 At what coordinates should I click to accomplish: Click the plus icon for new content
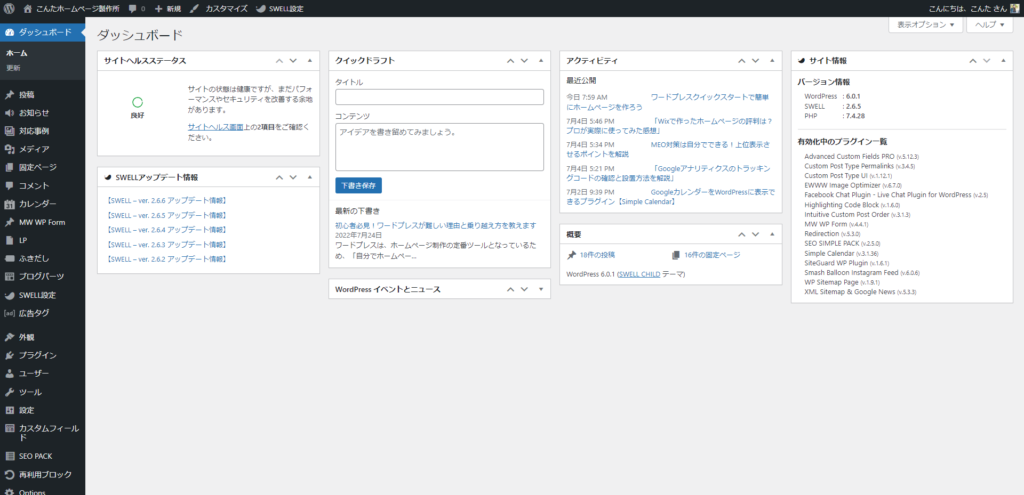coord(159,9)
